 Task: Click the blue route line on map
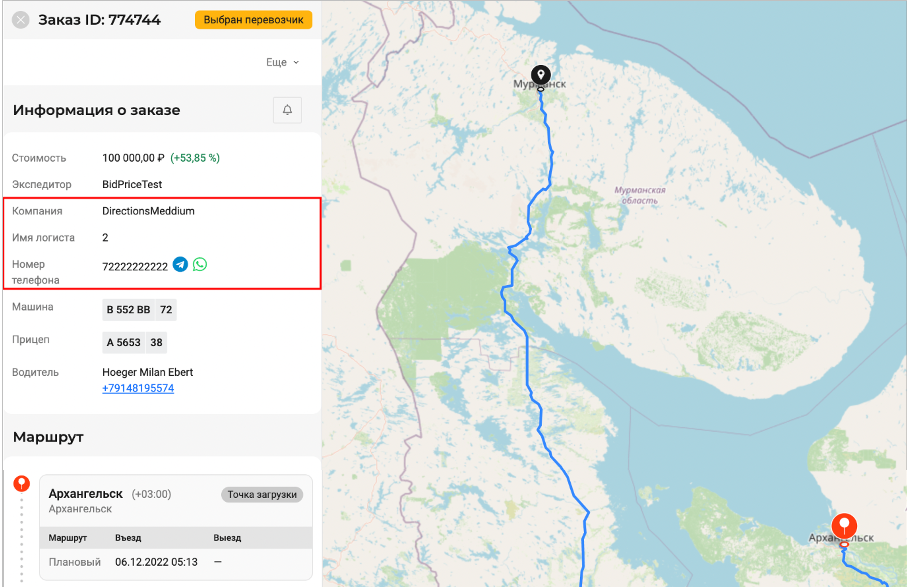[x=547, y=141]
